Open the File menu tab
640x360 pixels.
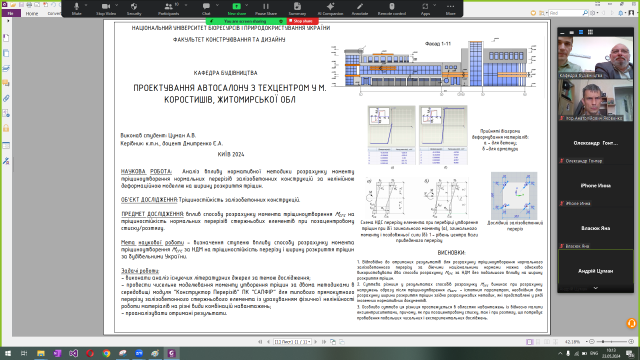tap(11, 13)
